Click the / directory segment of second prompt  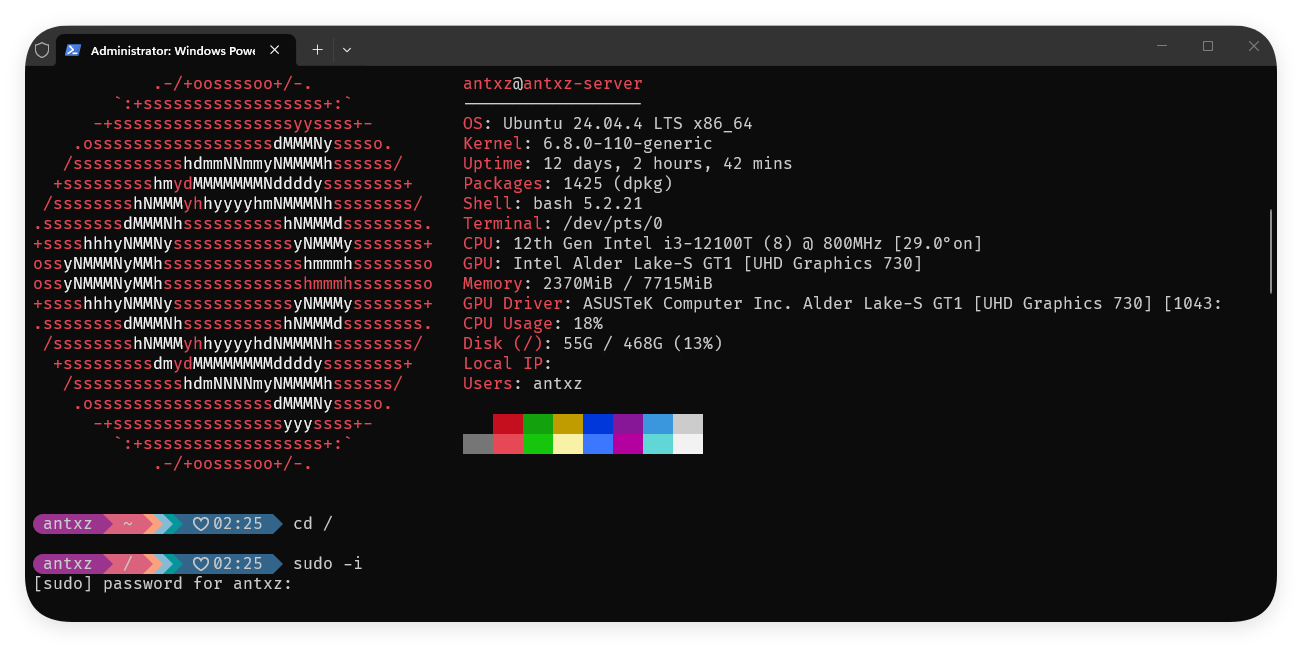(128, 564)
